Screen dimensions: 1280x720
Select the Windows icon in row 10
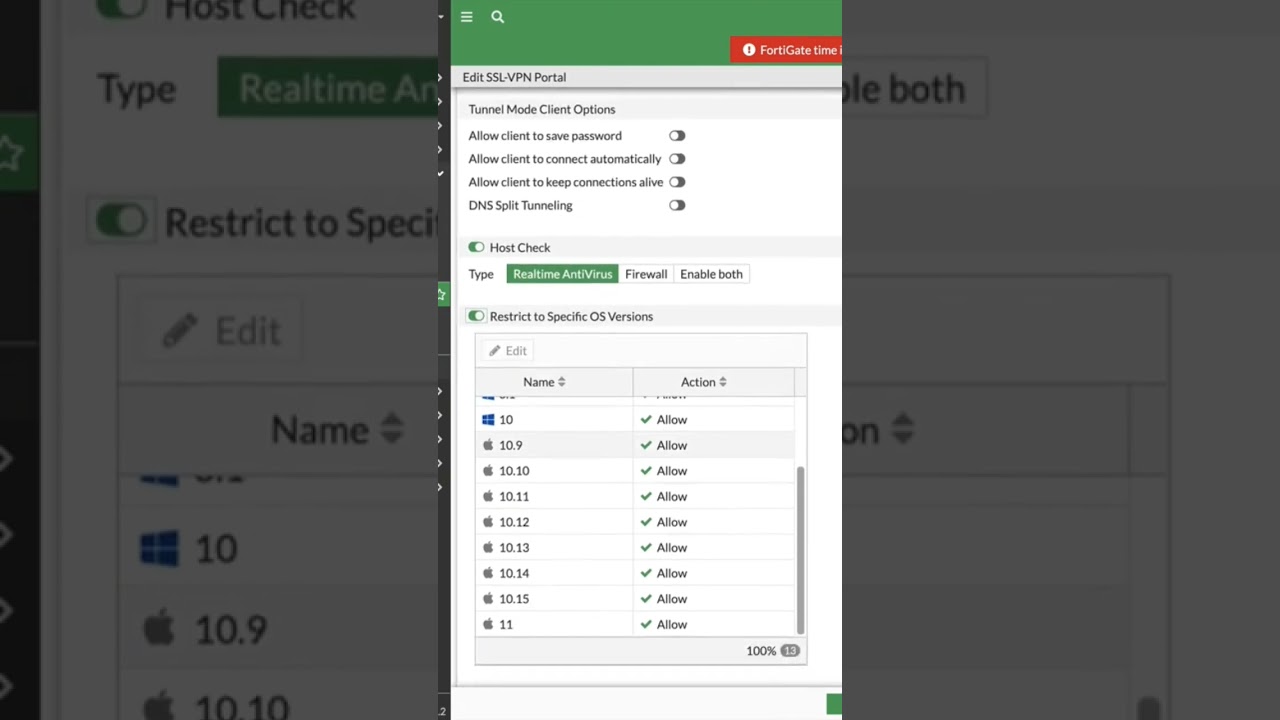(488, 420)
